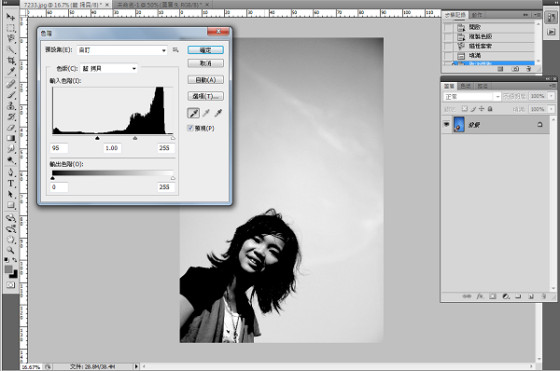Screen dimensions: 560x371
Task: Click the black input levels slider handle
Action: pyautogui.click(x=97, y=138)
